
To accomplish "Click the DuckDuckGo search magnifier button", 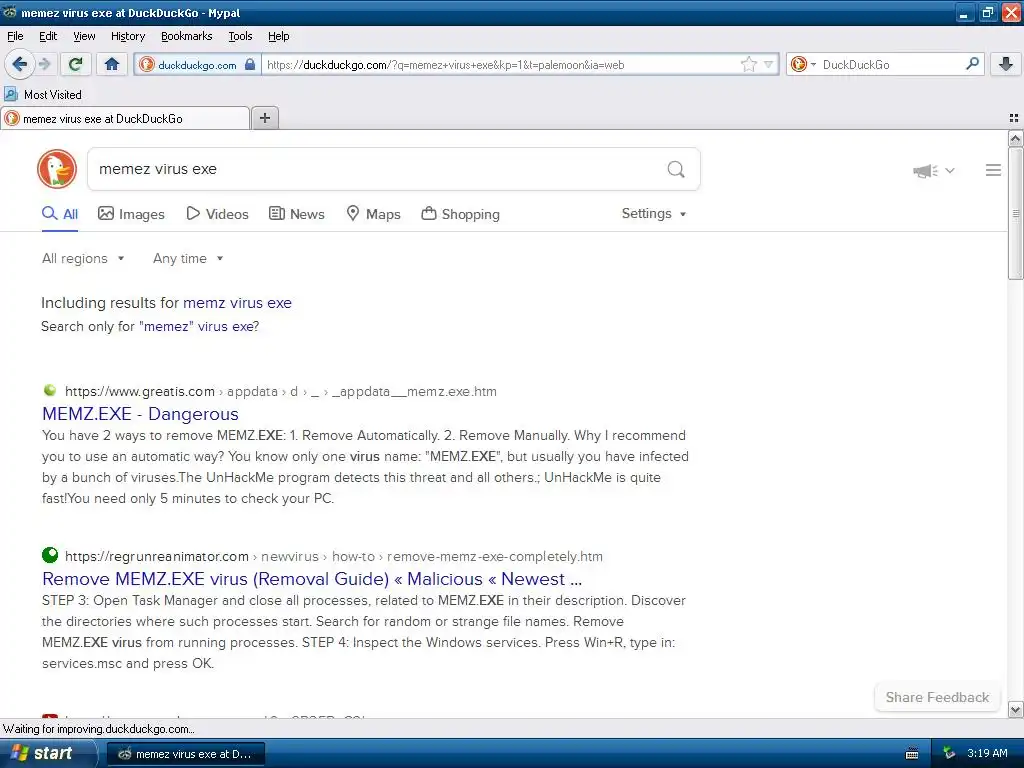I will point(676,170).
